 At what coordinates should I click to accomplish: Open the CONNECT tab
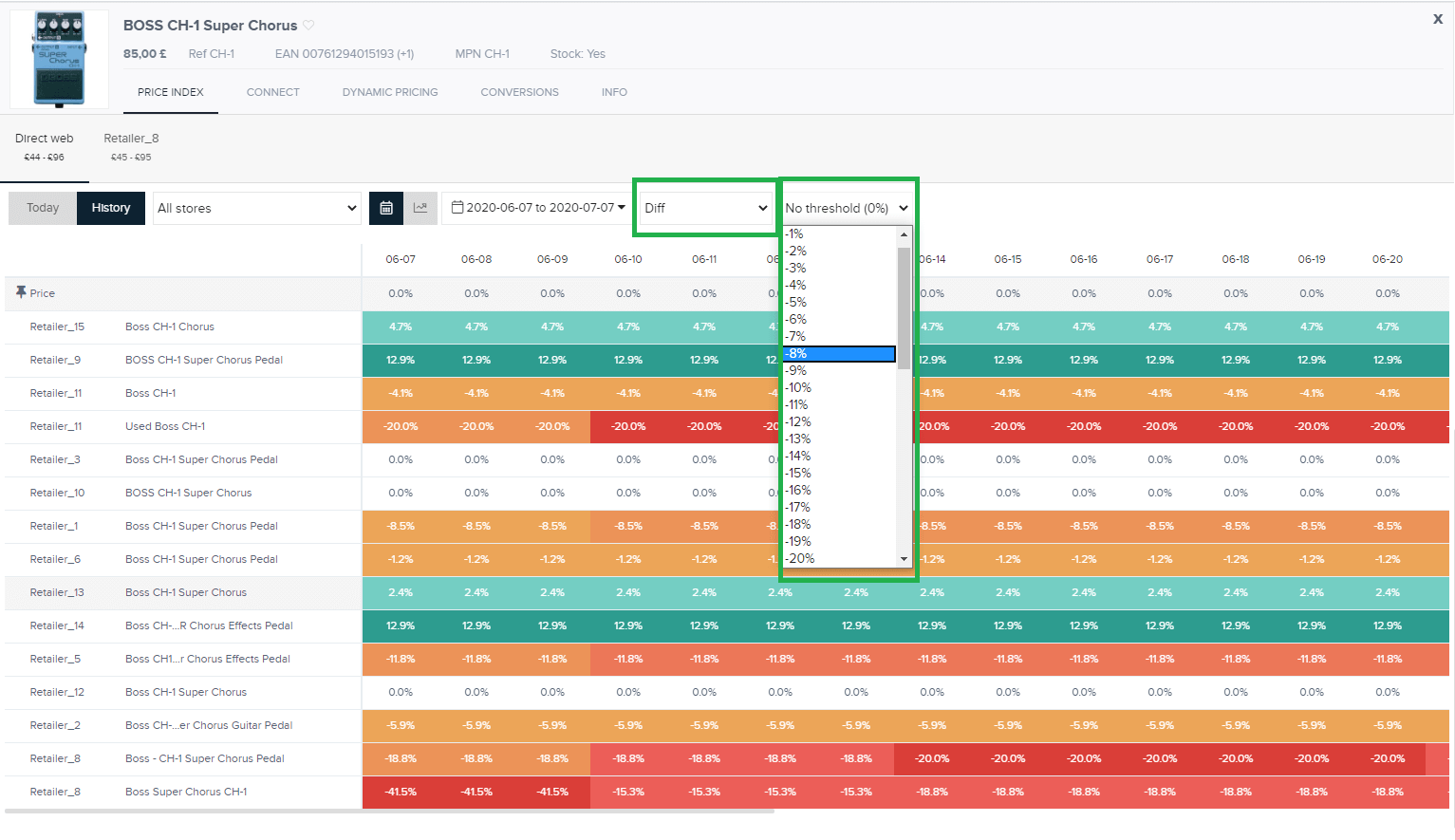(272, 92)
